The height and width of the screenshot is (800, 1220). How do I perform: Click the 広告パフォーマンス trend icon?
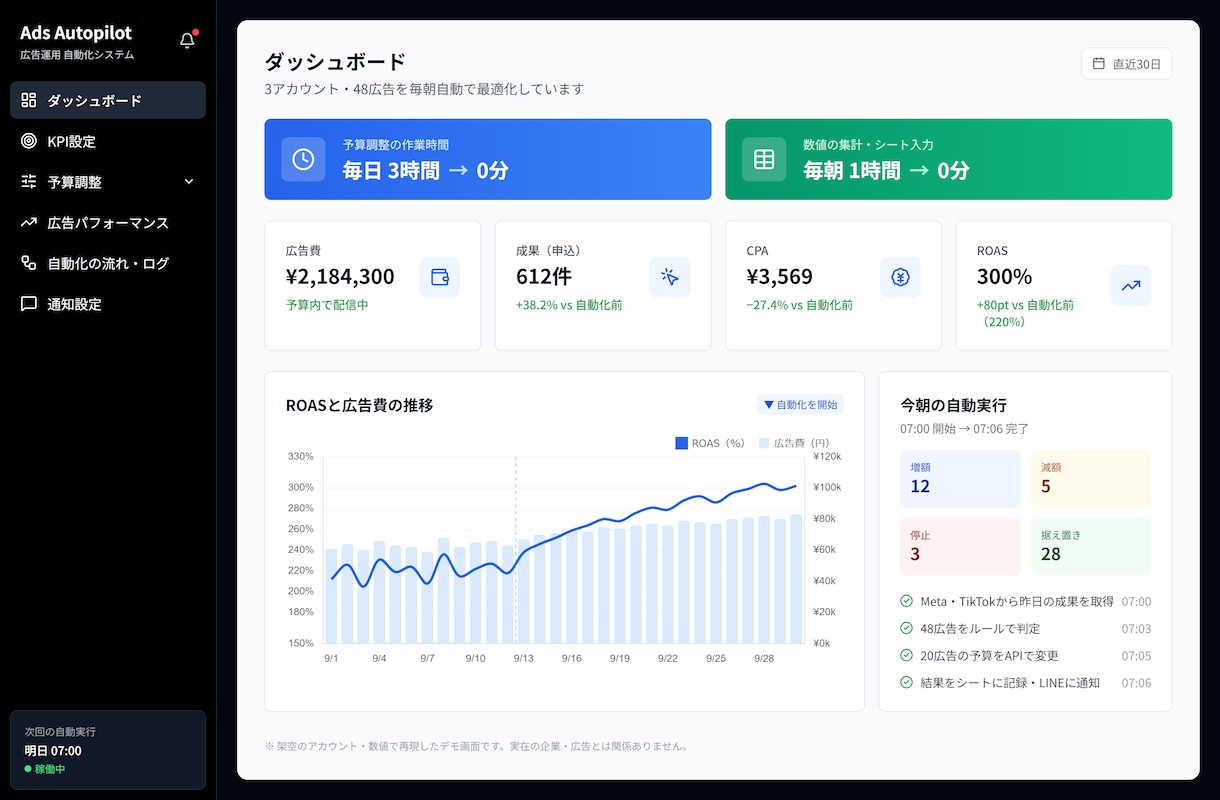click(28, 222)
